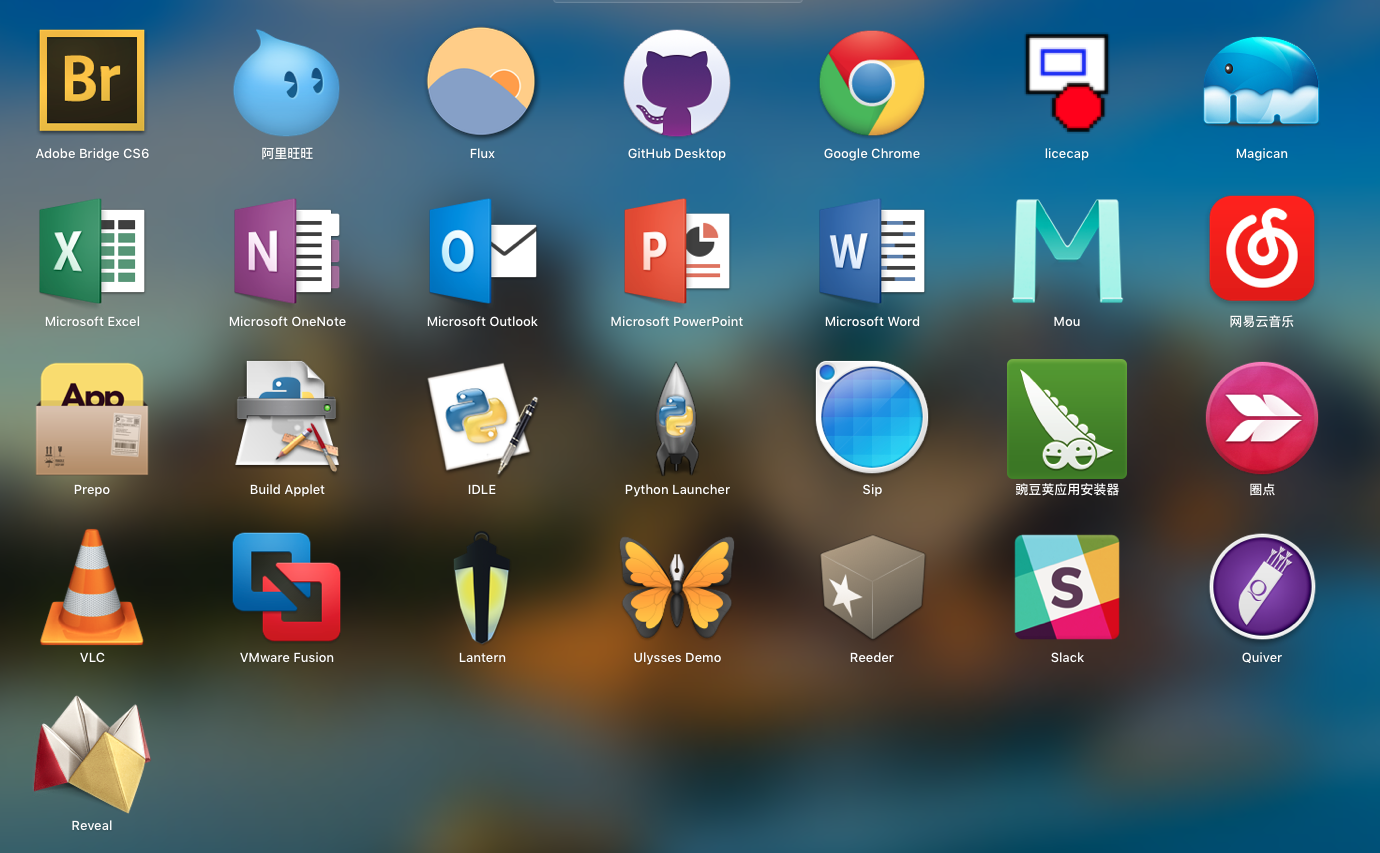Launch the Quiver app
Screen dimensions: 1380x853
coord(1261,586)
